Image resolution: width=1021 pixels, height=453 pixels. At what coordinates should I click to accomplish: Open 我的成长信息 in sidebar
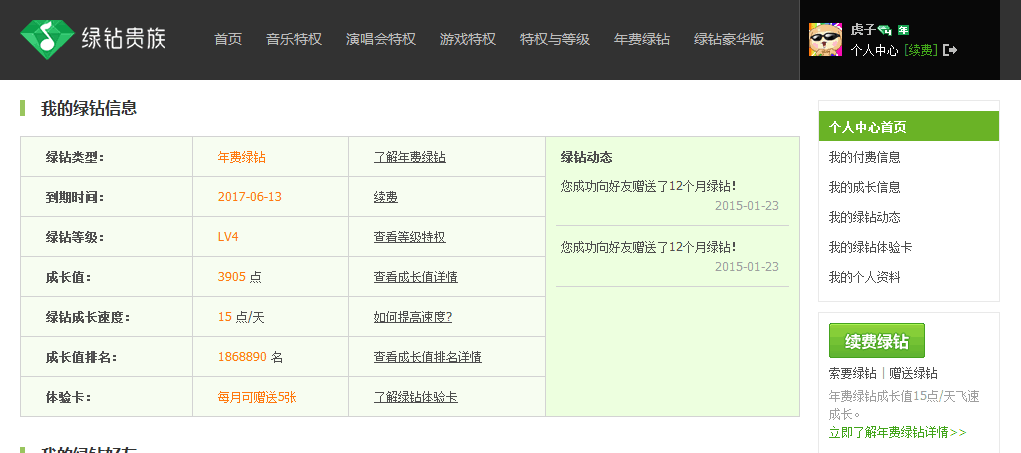click(864, 187)
